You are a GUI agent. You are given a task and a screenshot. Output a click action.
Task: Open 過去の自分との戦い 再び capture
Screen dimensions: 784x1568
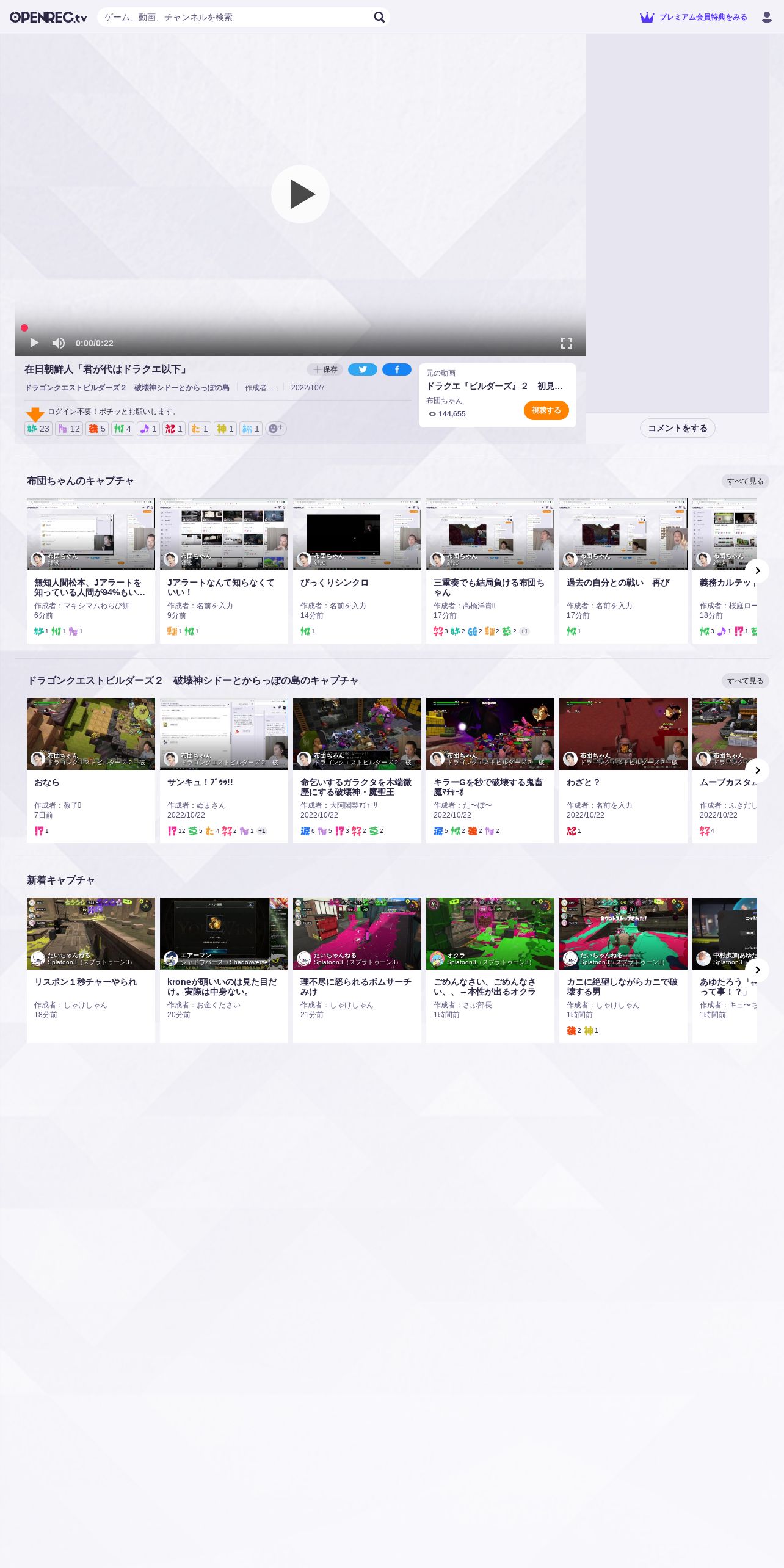coord(618,583)
